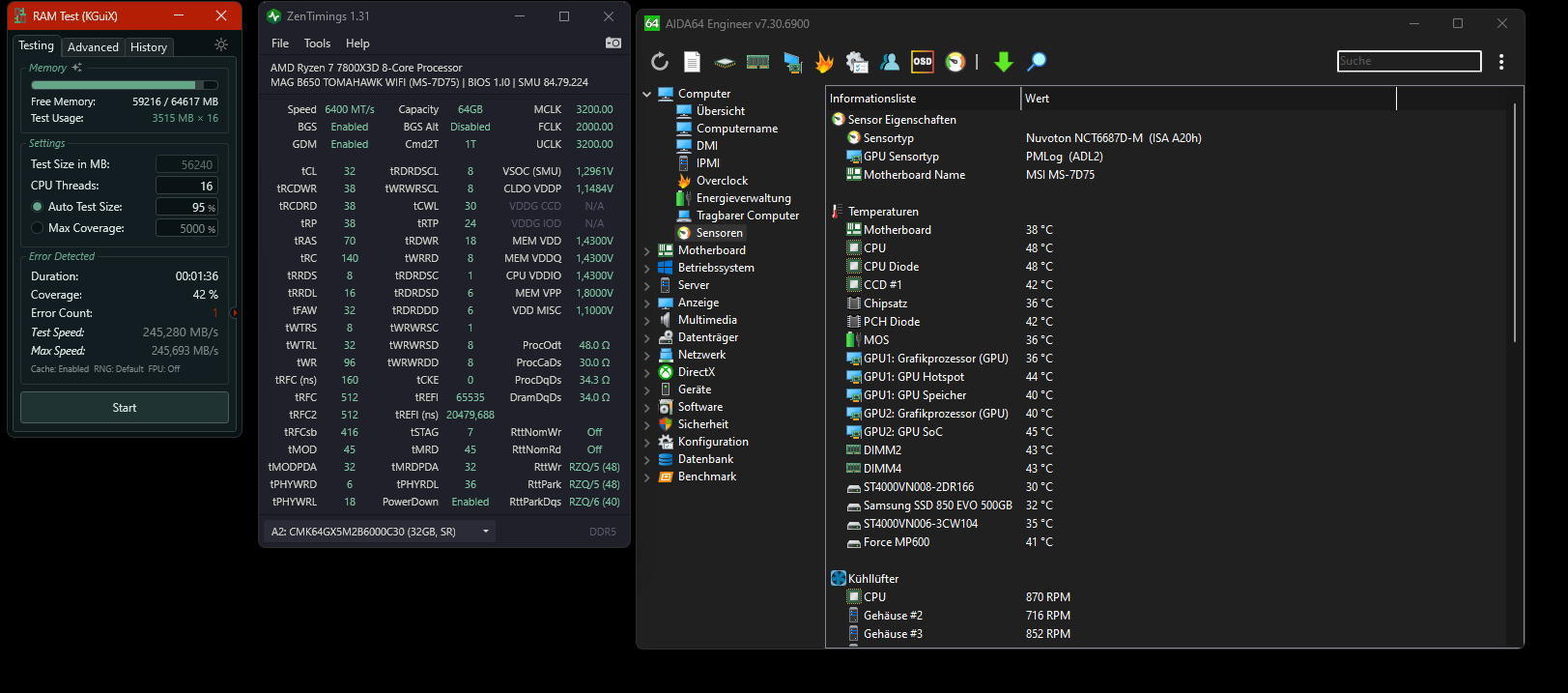Expand the Netzwerk tree node
This screenshot has width=1568, height=693.
(x=647, y=355)
